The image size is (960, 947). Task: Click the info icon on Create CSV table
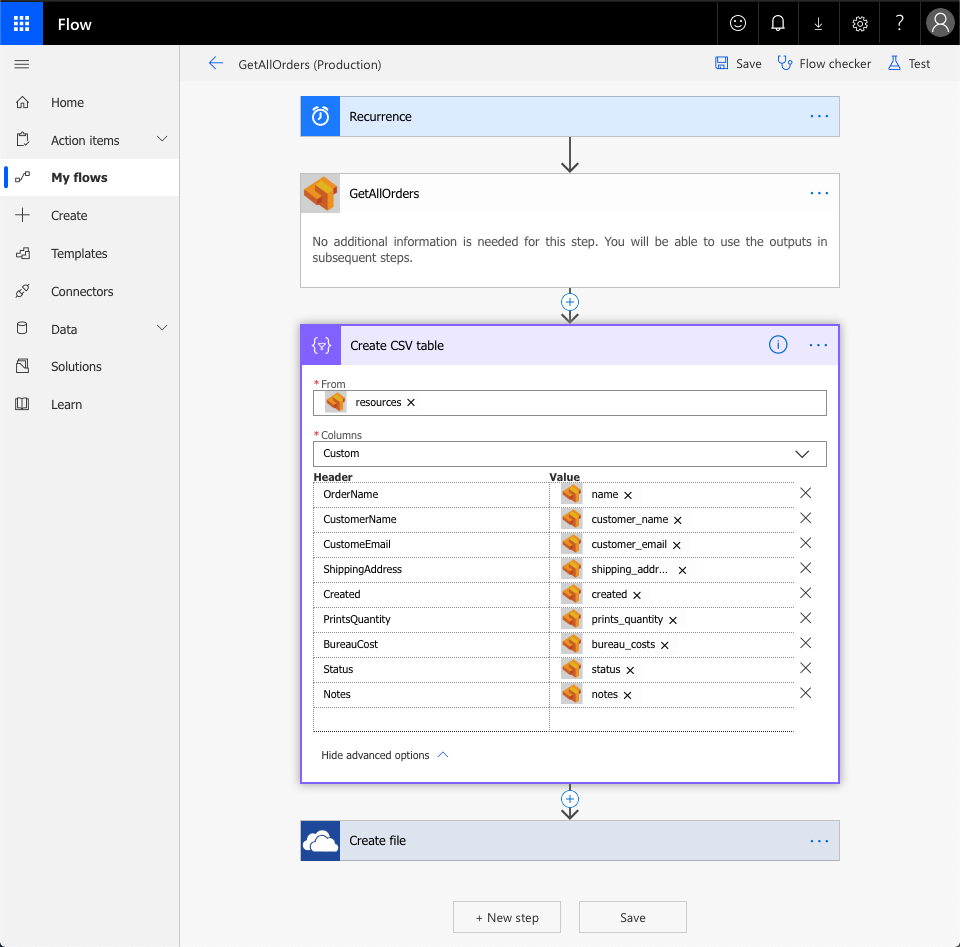[x=778, y=345]
